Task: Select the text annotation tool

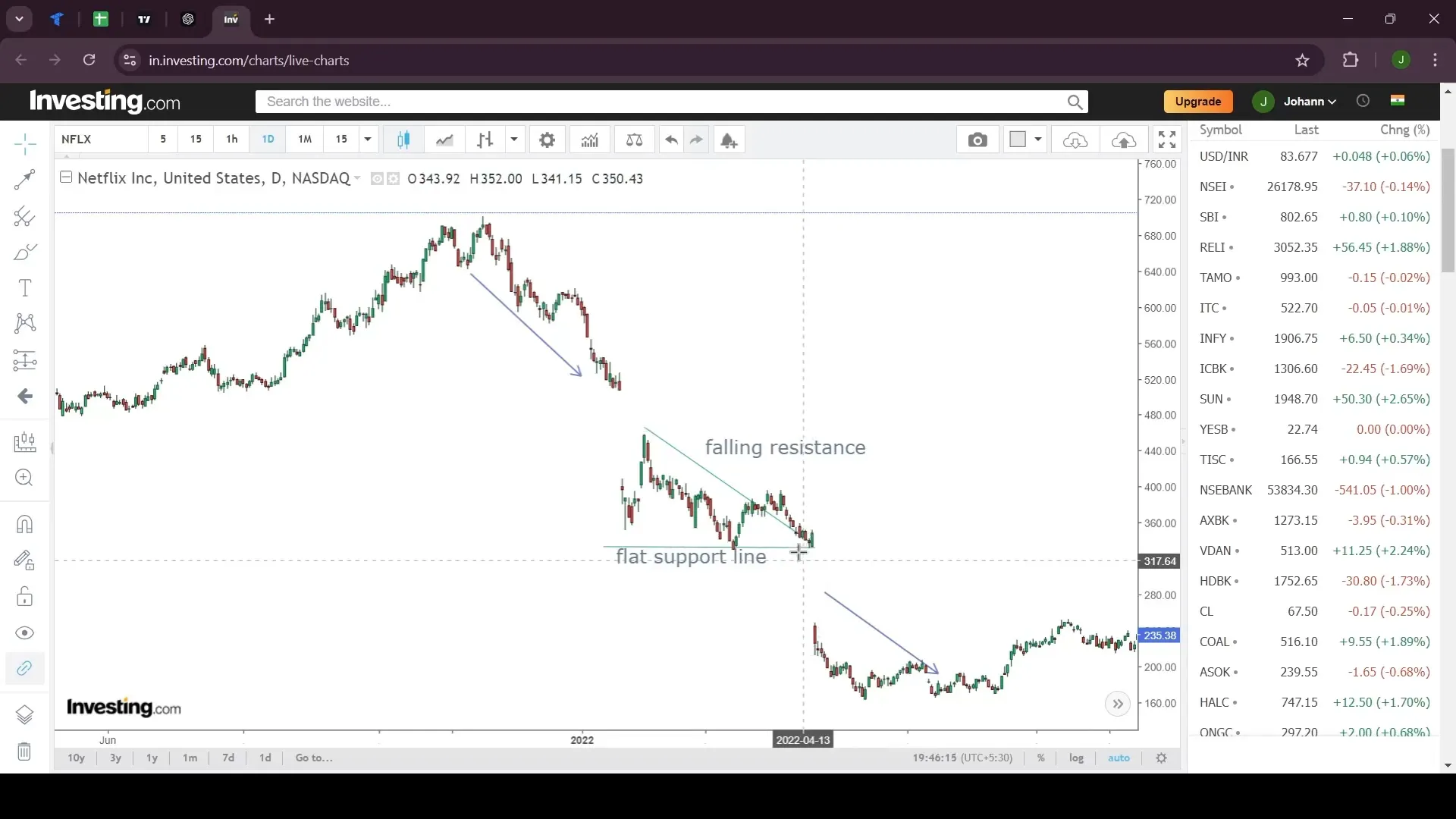Action: [x=25, y=288]
